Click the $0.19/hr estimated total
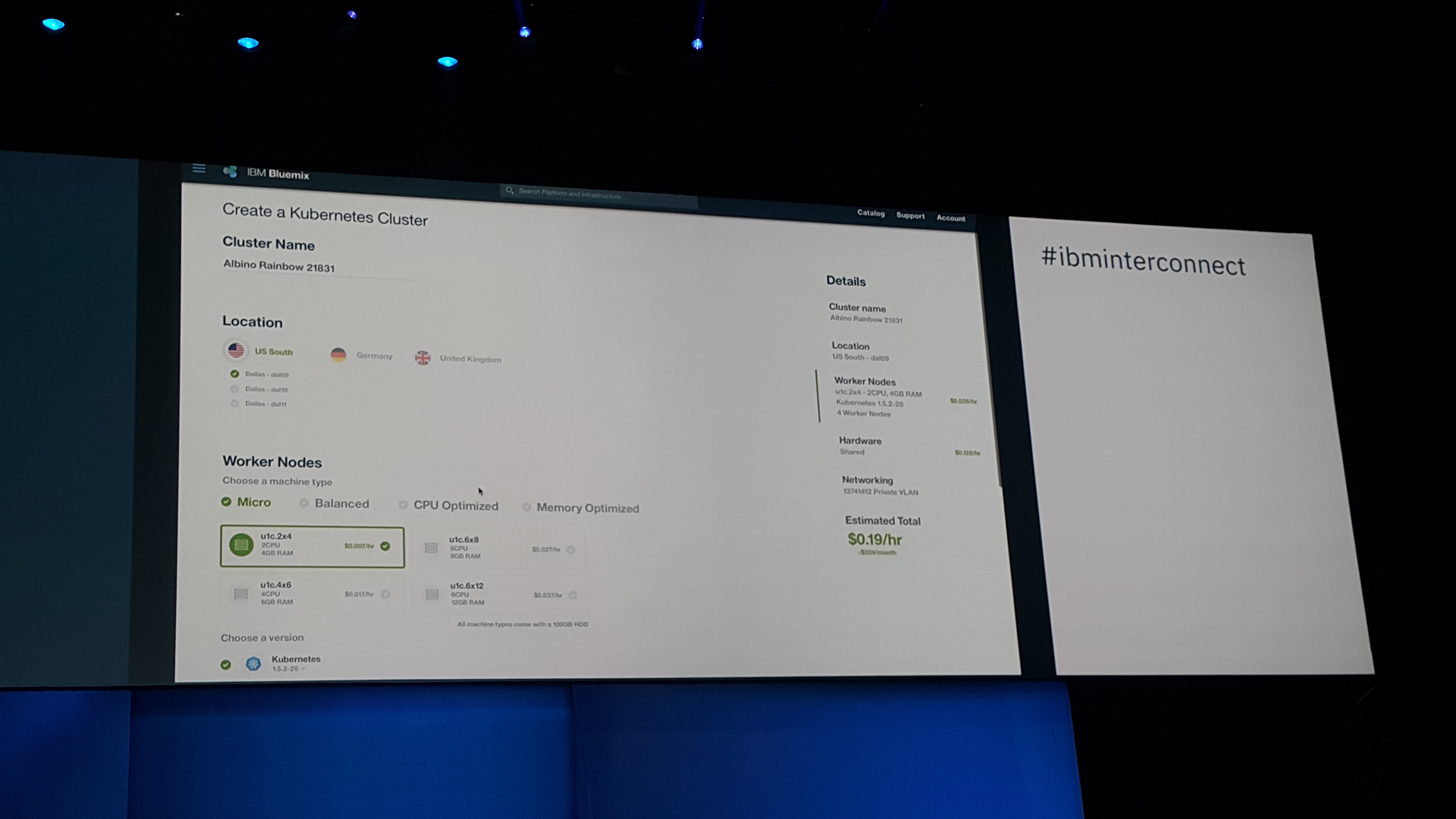Screen dimensions: 1456x819 point(874,539)
